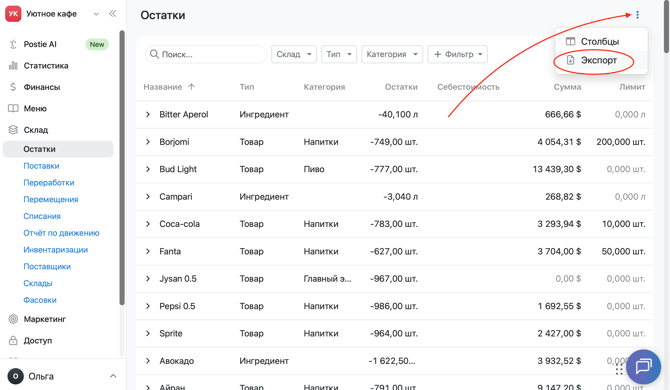Click the Финансы dollar icon
This screenshot has height=390, width=670.
coord(13,87)
